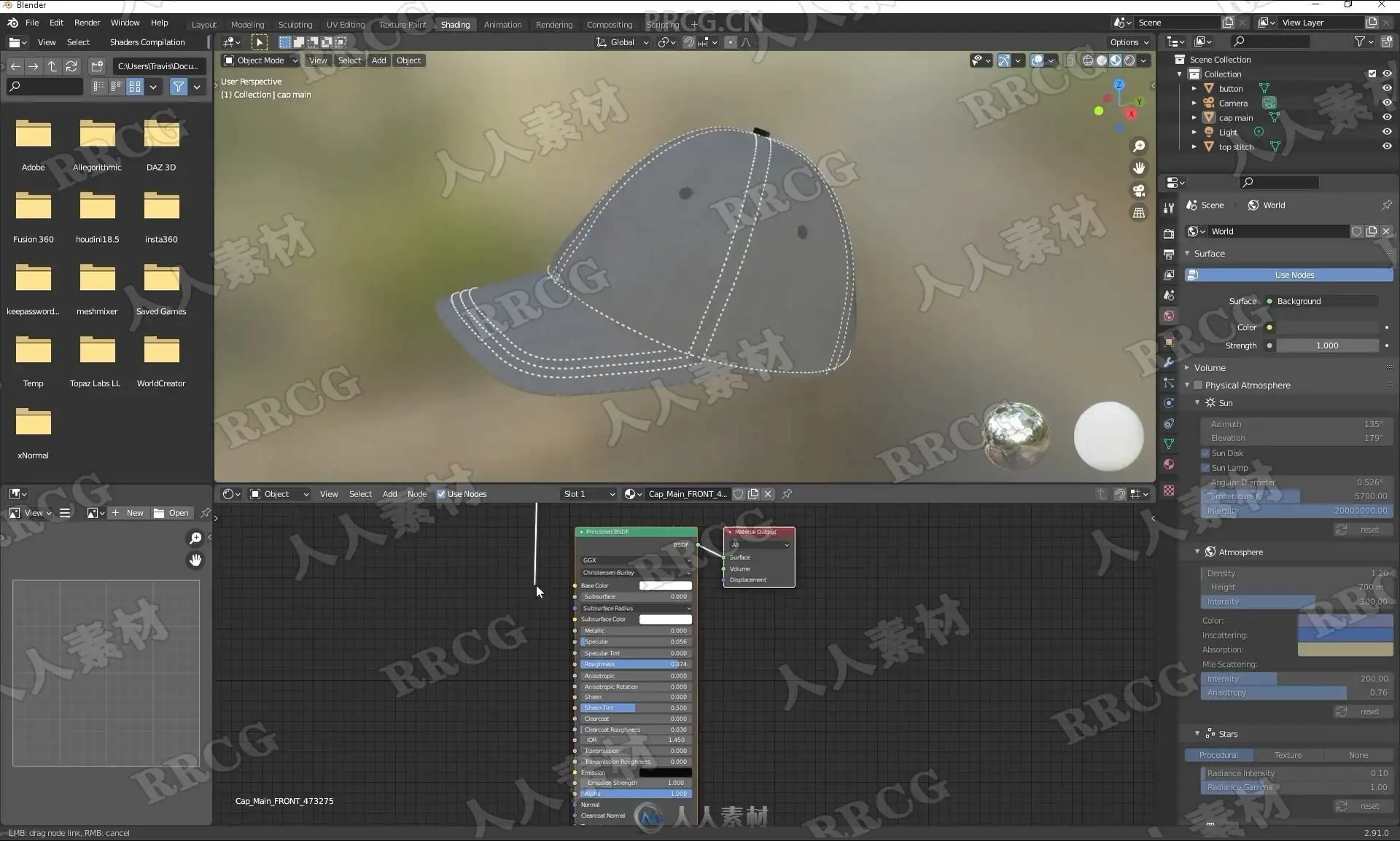Open the World properties tab icon

[1169, 316]
